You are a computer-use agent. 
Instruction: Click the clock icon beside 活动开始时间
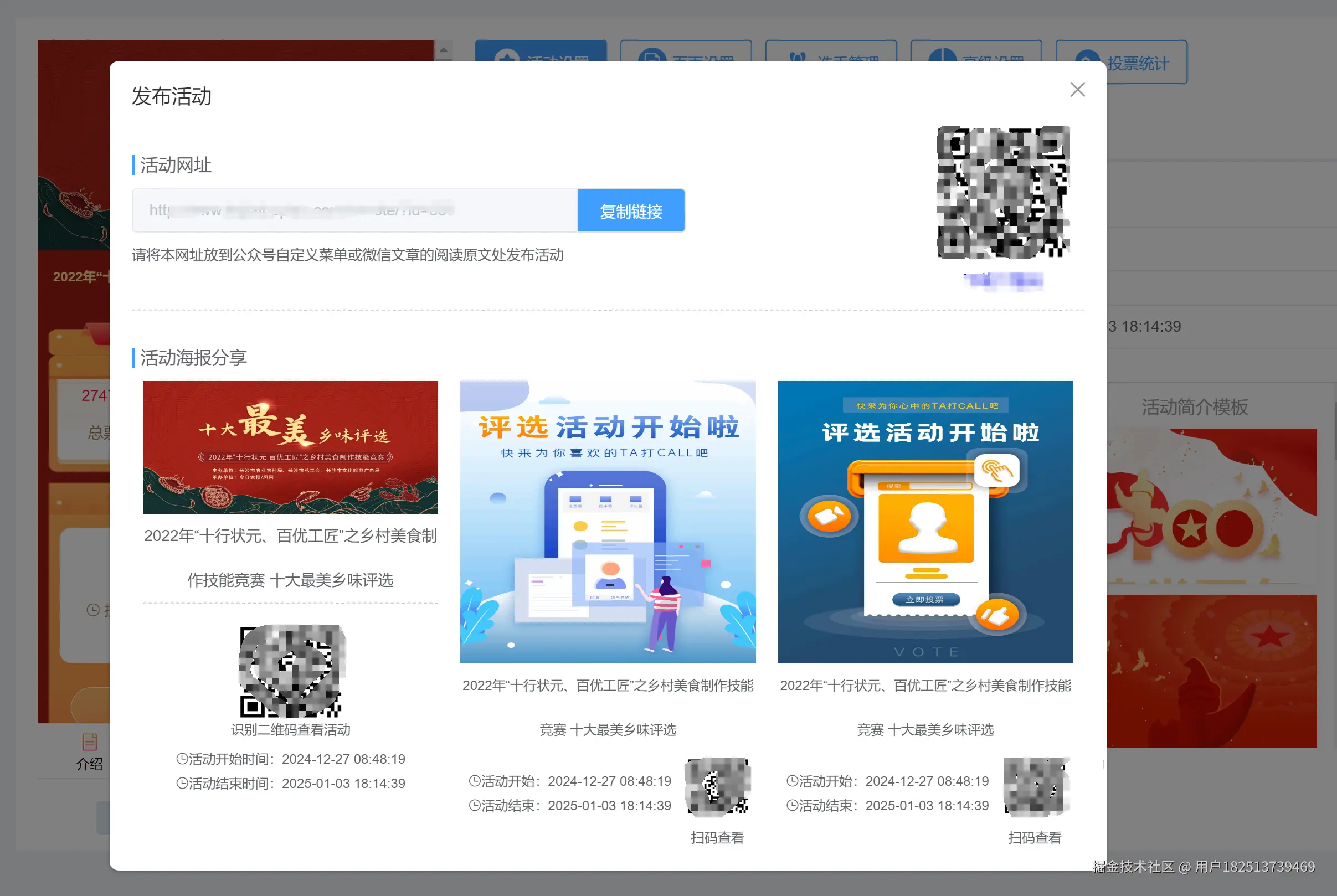point(182,758)
